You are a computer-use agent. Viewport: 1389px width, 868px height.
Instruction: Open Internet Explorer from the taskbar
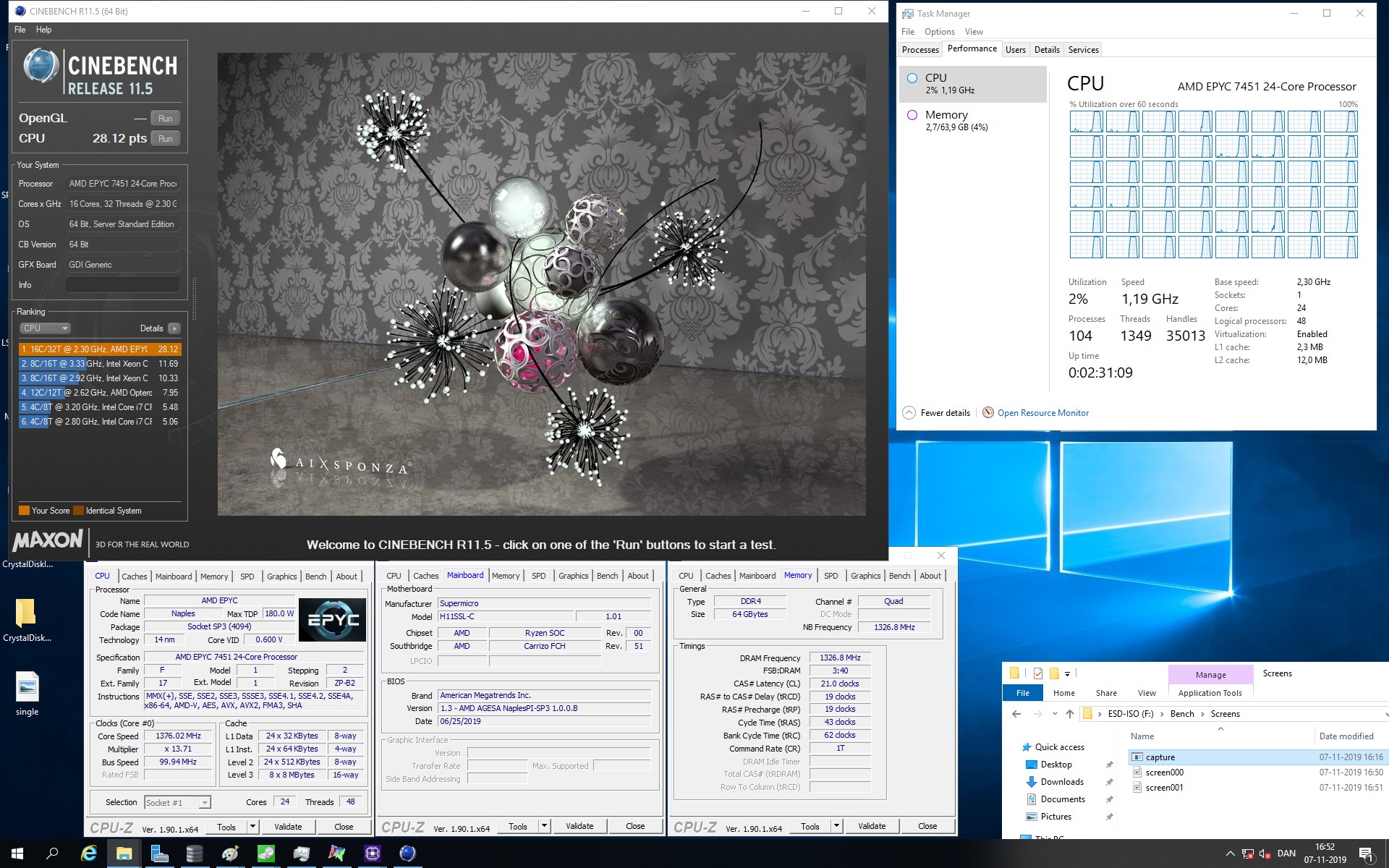(x=89, y=854)
